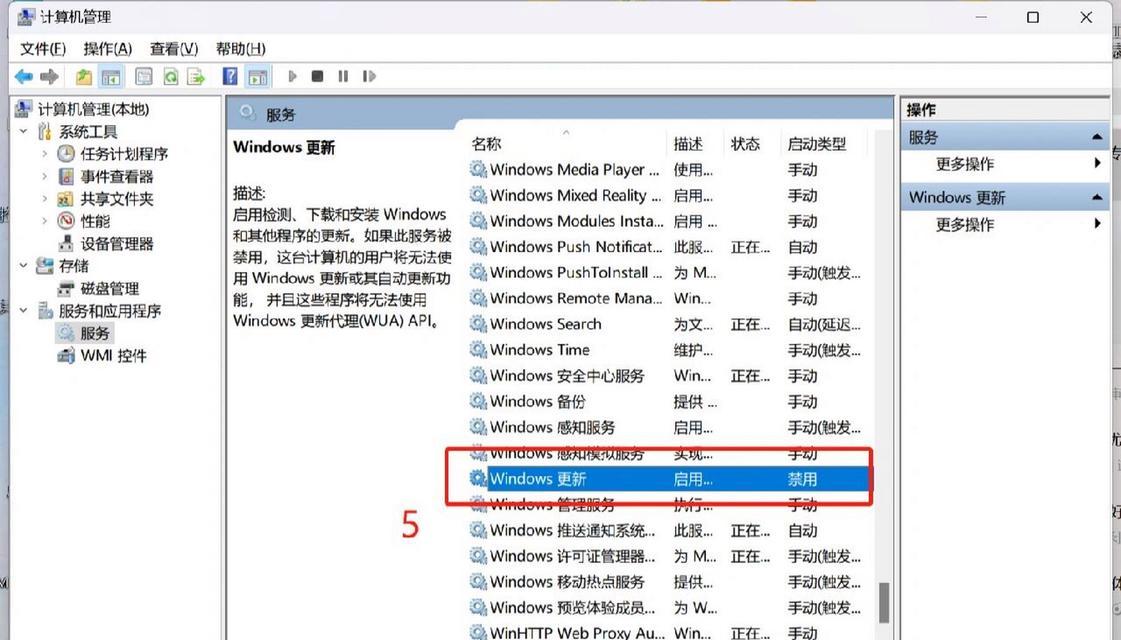Click the 任务计划程序 clock icon

tap(66, 154)
